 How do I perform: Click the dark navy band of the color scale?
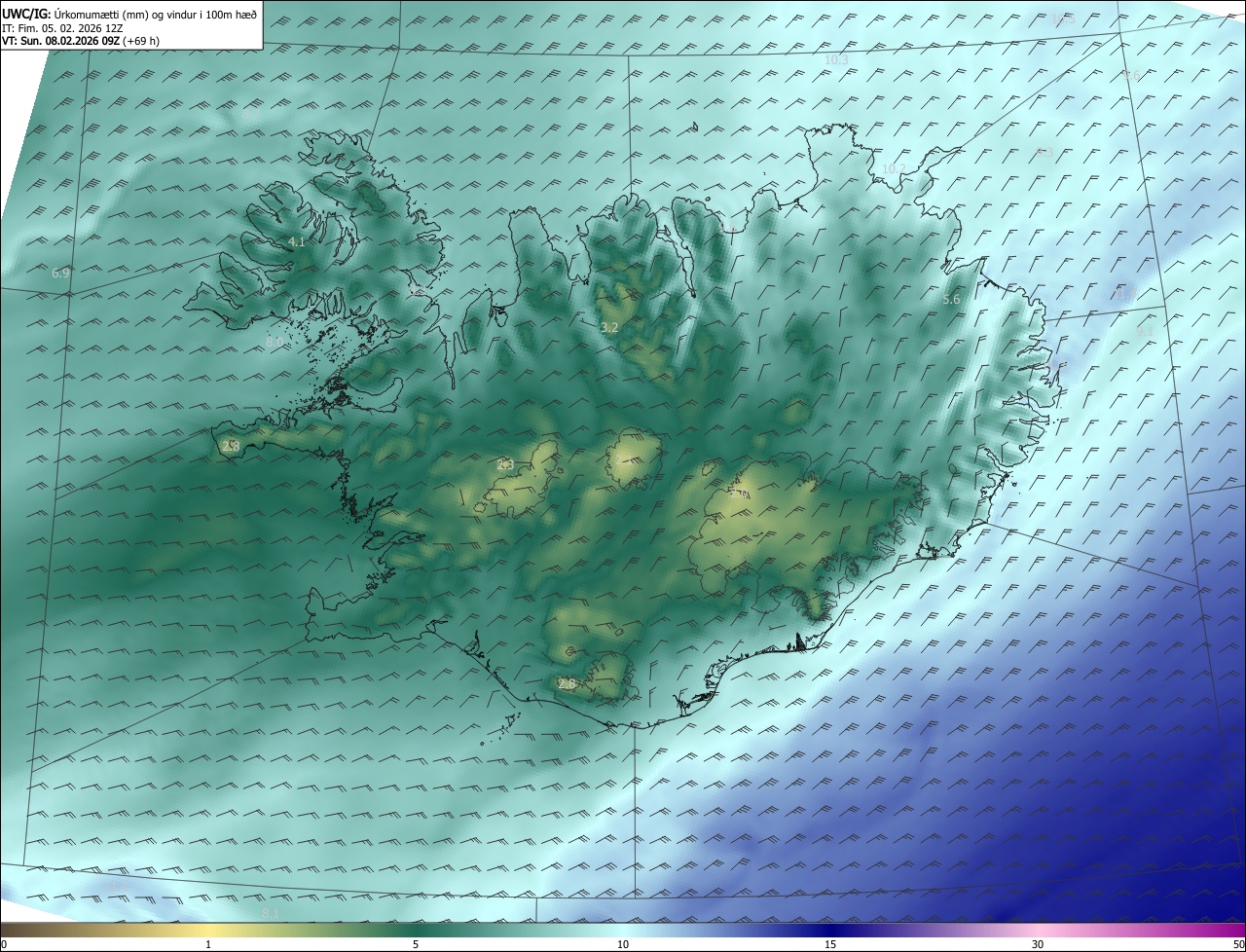tap(830, 930)
